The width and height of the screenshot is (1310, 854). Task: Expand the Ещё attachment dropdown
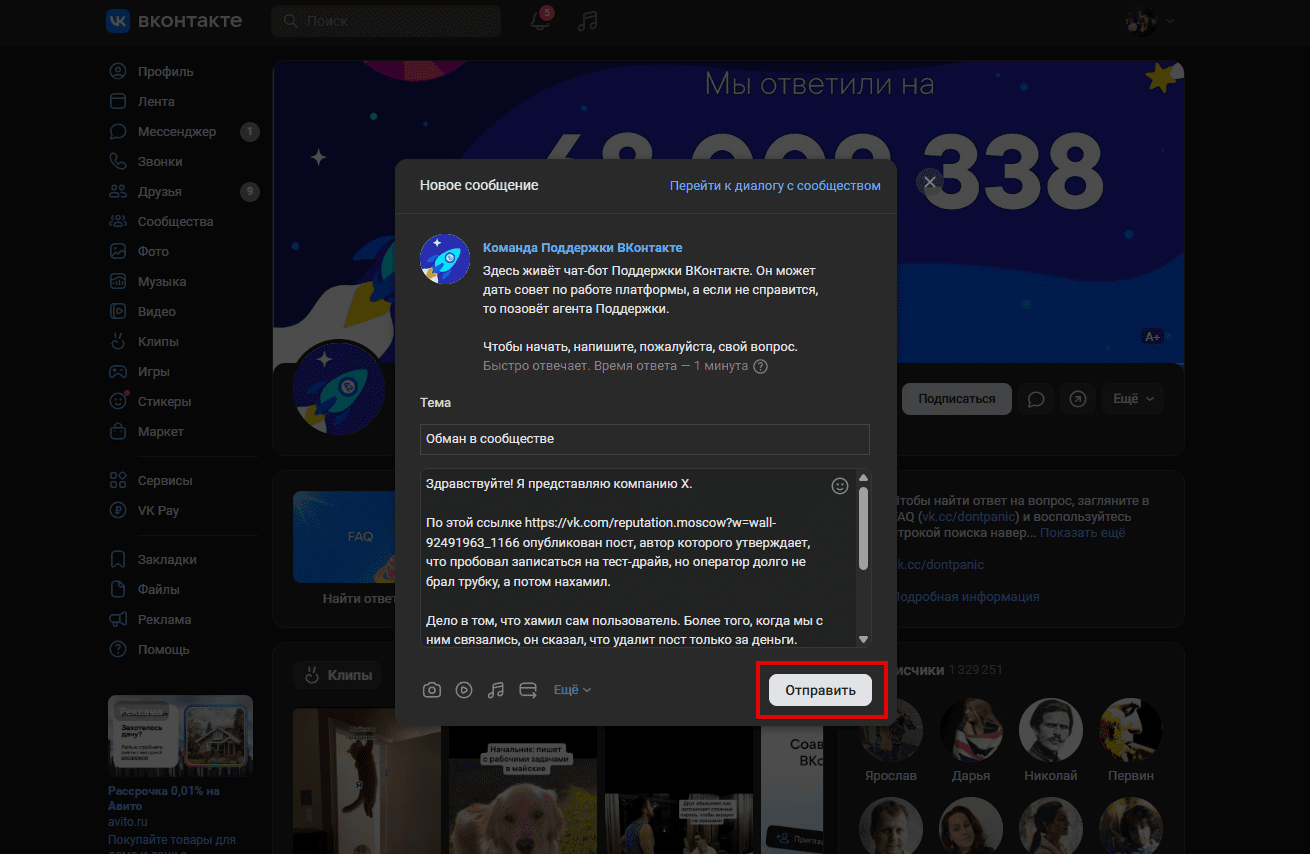573,690
